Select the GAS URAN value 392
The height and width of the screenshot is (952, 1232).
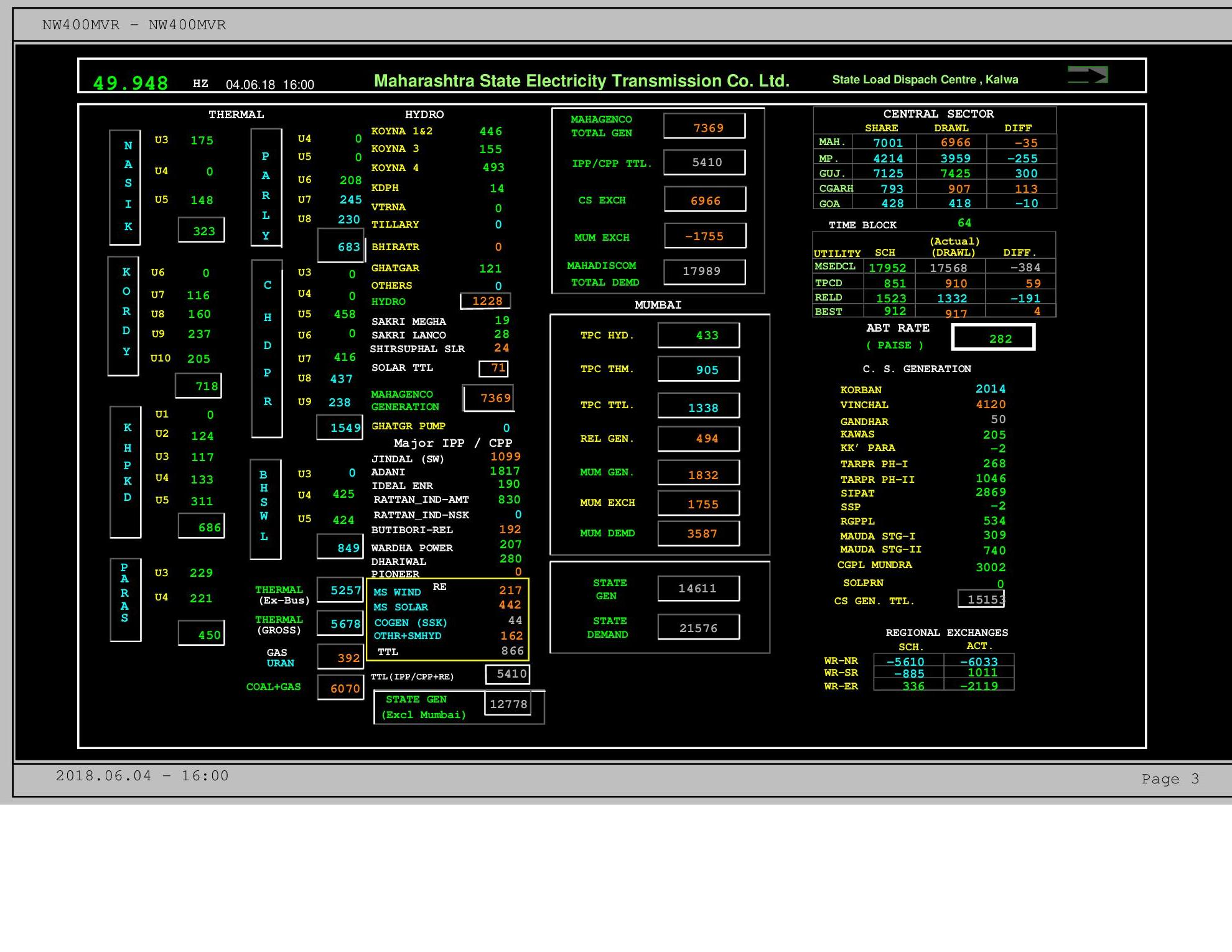[x=340, y=657]
